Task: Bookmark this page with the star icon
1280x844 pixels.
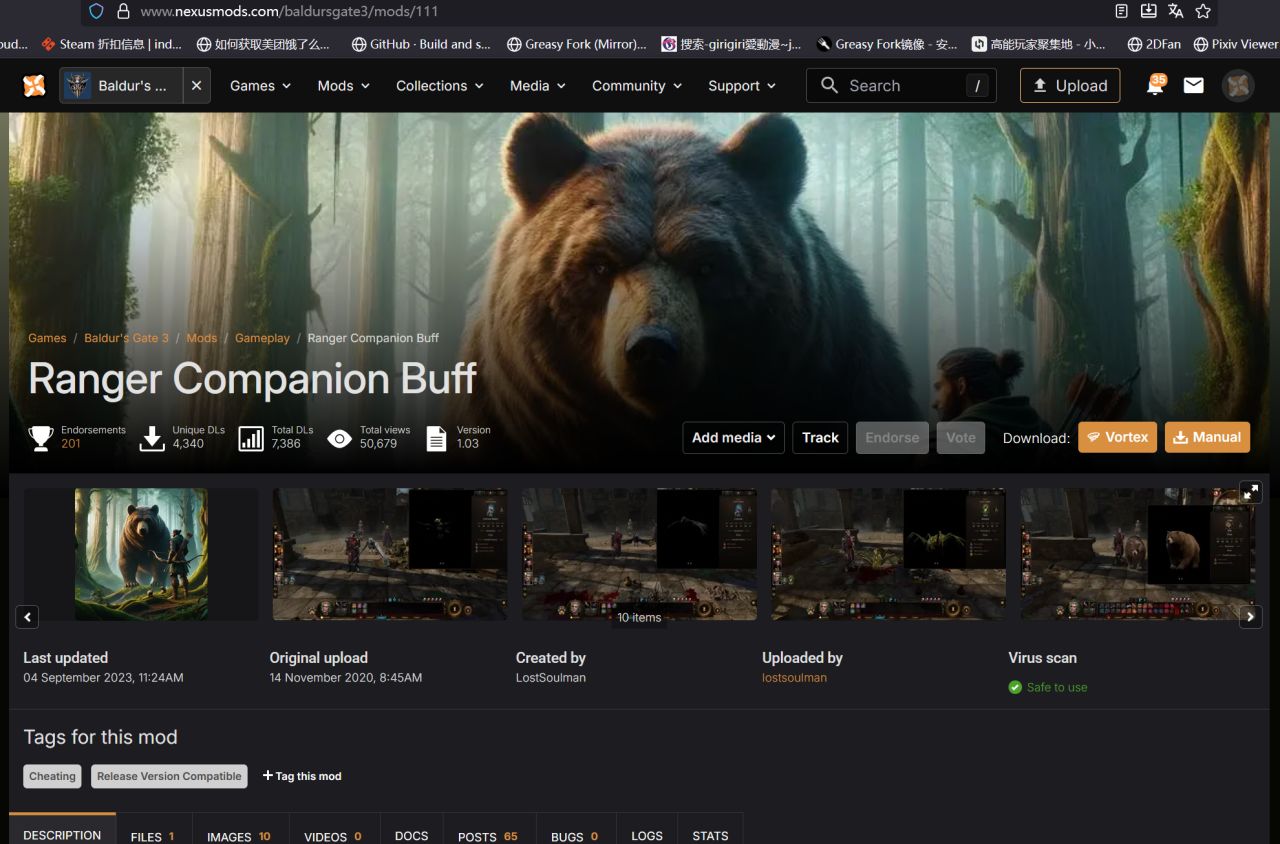Action: coord(1203,11)
